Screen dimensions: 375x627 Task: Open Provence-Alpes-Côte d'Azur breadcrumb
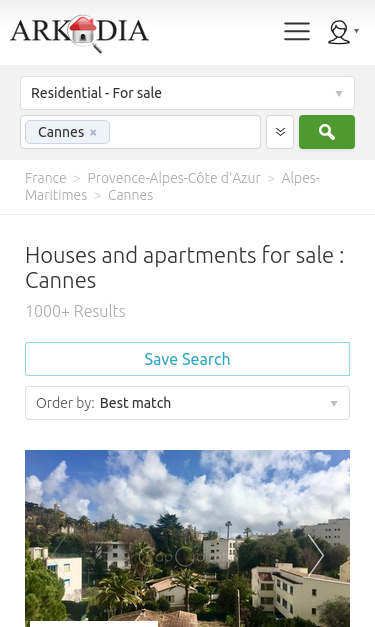coord(174,178)
